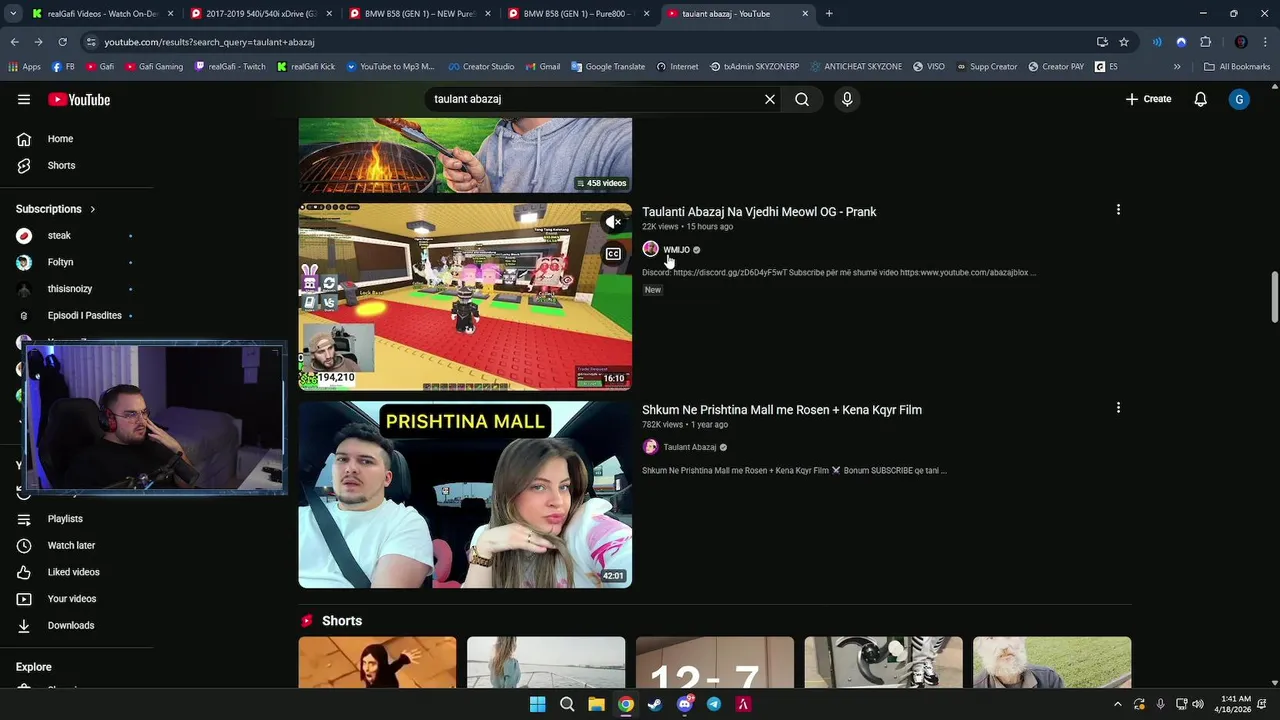Image resolution: width=1280 pixels, height=720 pixels.
Task: Open Shorts in the sidebar
Action: [61, 165]
